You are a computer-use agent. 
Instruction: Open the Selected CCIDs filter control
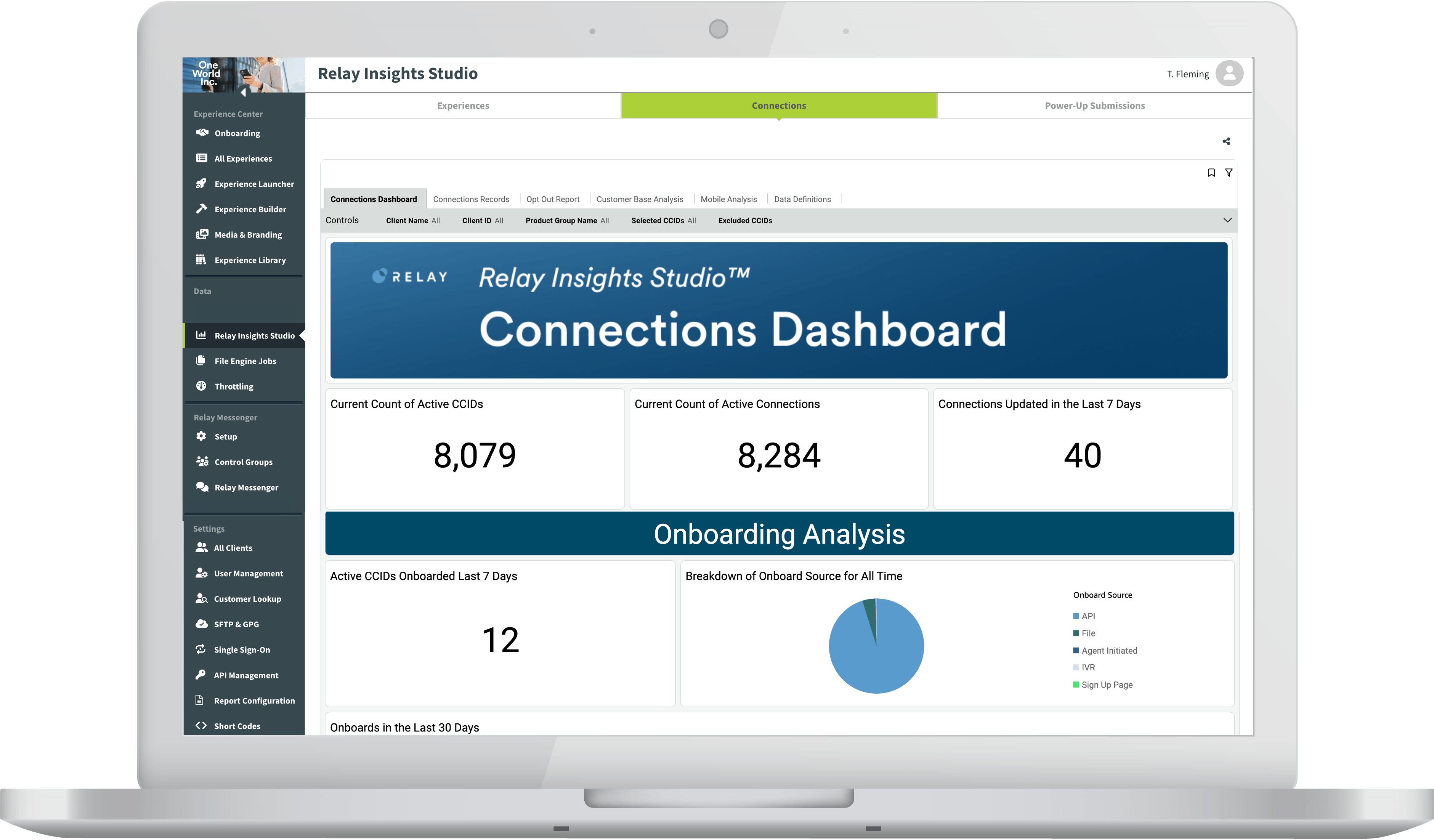664,221
